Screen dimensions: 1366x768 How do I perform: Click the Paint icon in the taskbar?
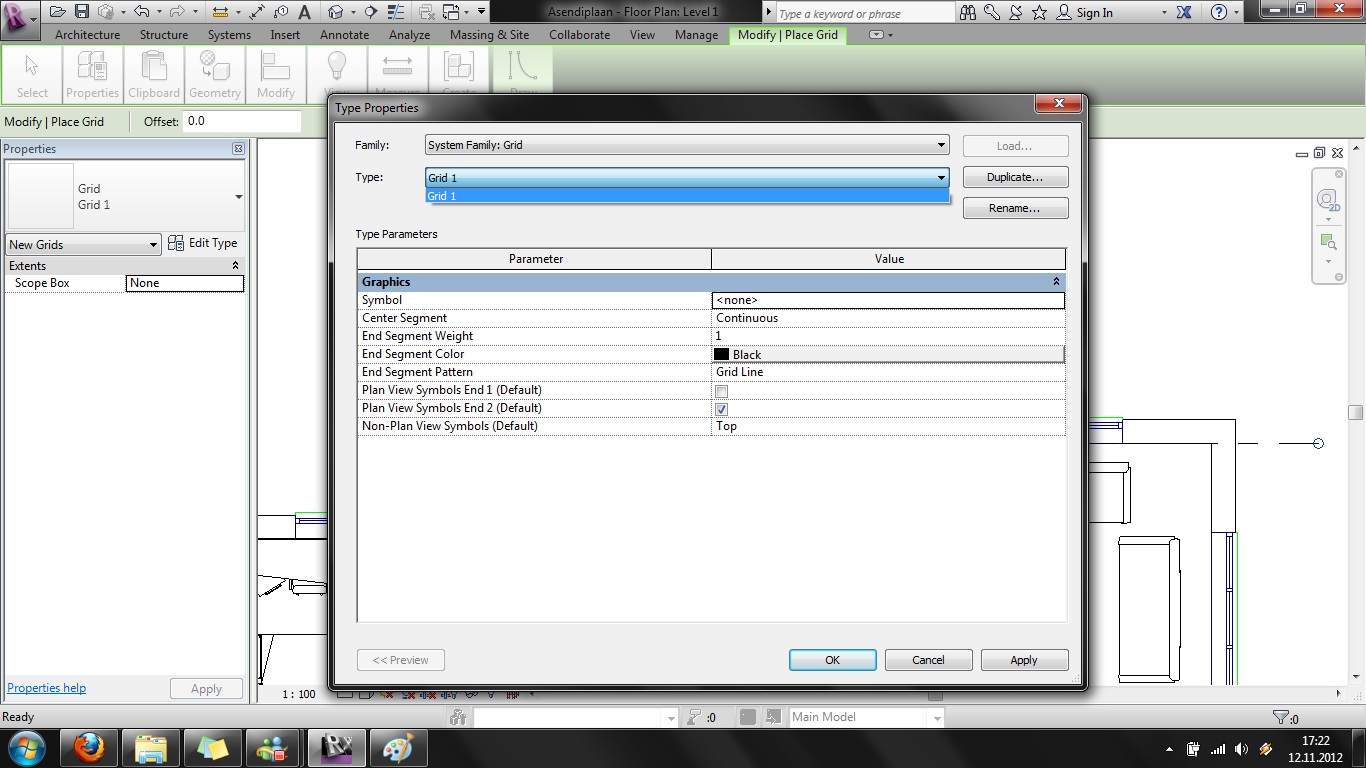(x=398, y=747)
